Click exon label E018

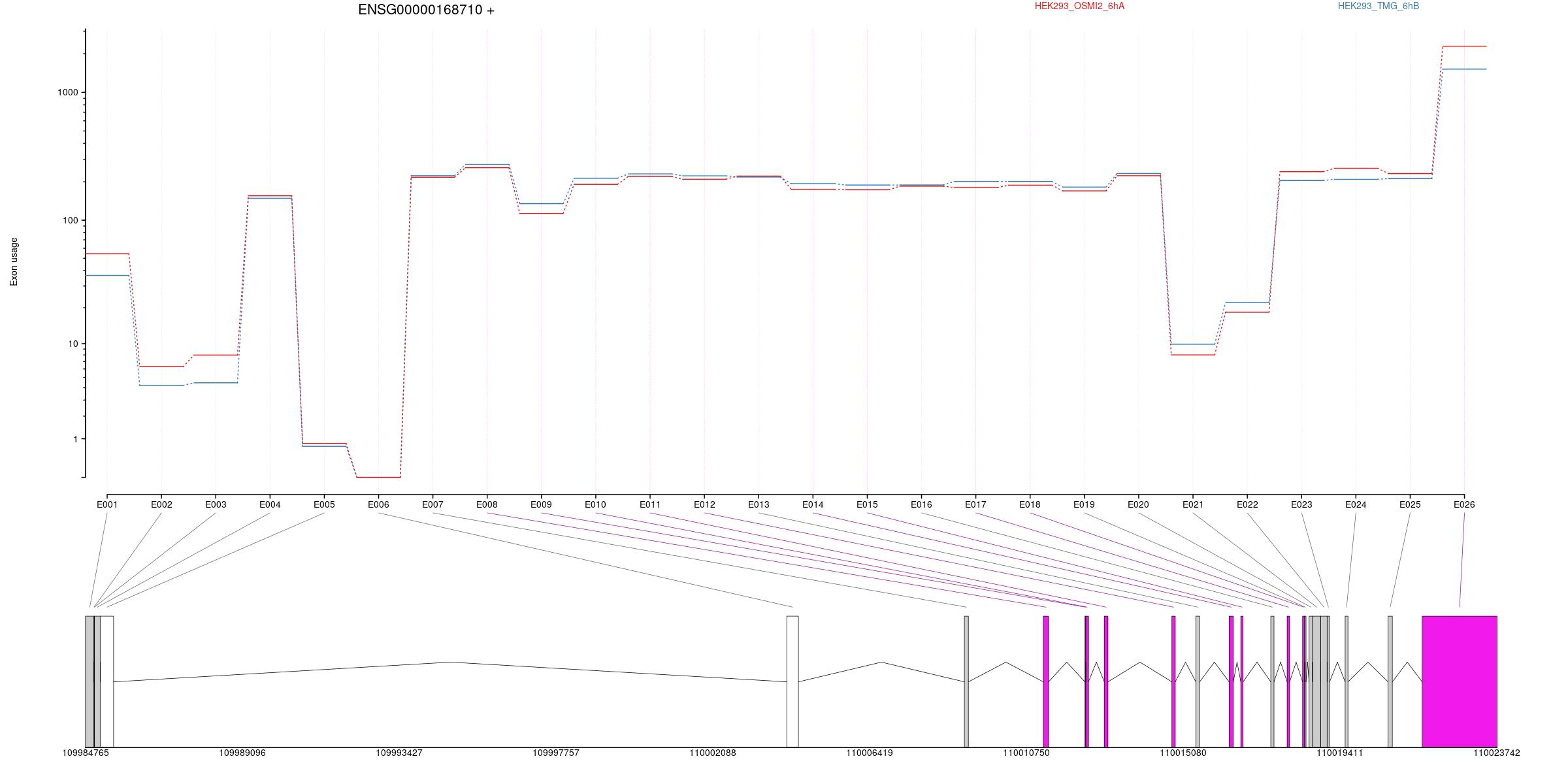click(1030, 504)
